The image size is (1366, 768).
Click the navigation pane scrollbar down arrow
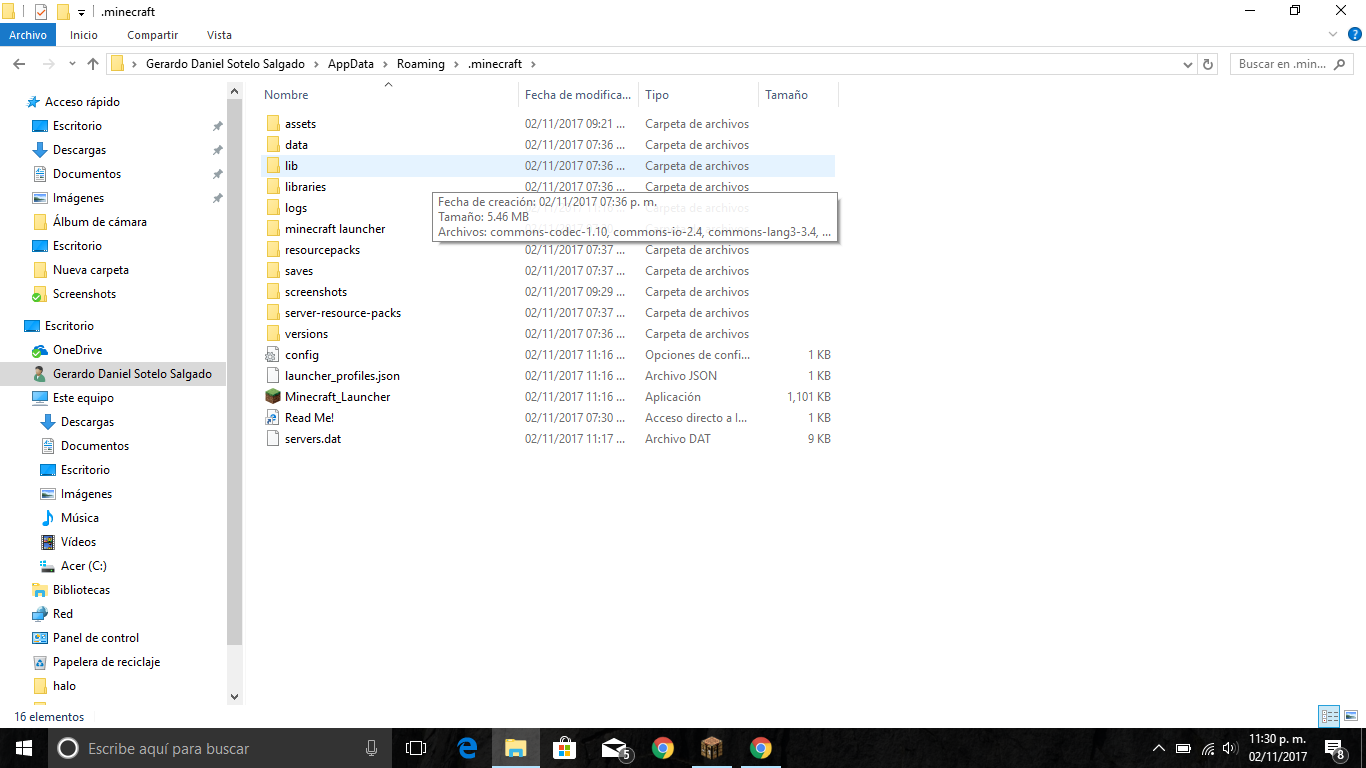235,697
